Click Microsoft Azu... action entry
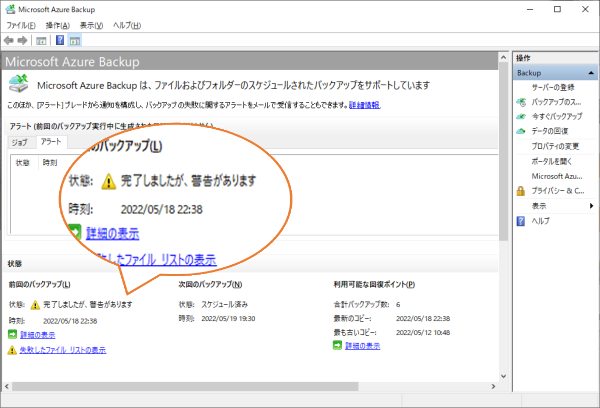Screen dimensions: 600x408 point(557,176)
